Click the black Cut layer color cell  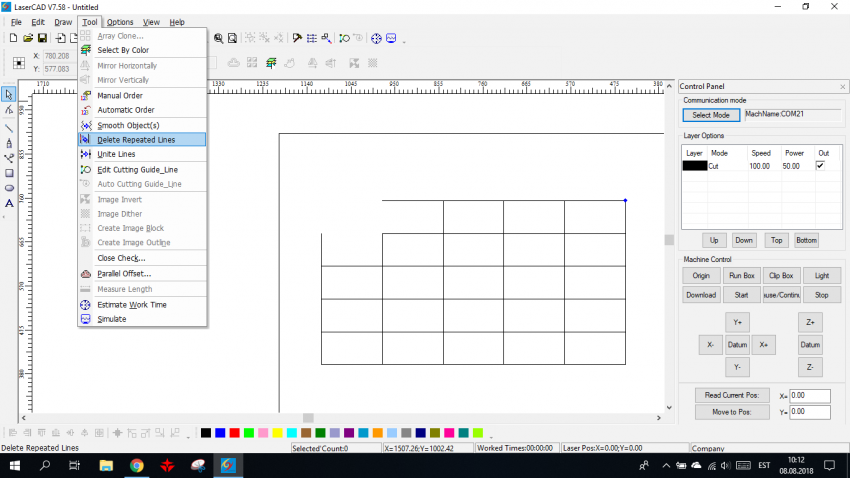694,166
